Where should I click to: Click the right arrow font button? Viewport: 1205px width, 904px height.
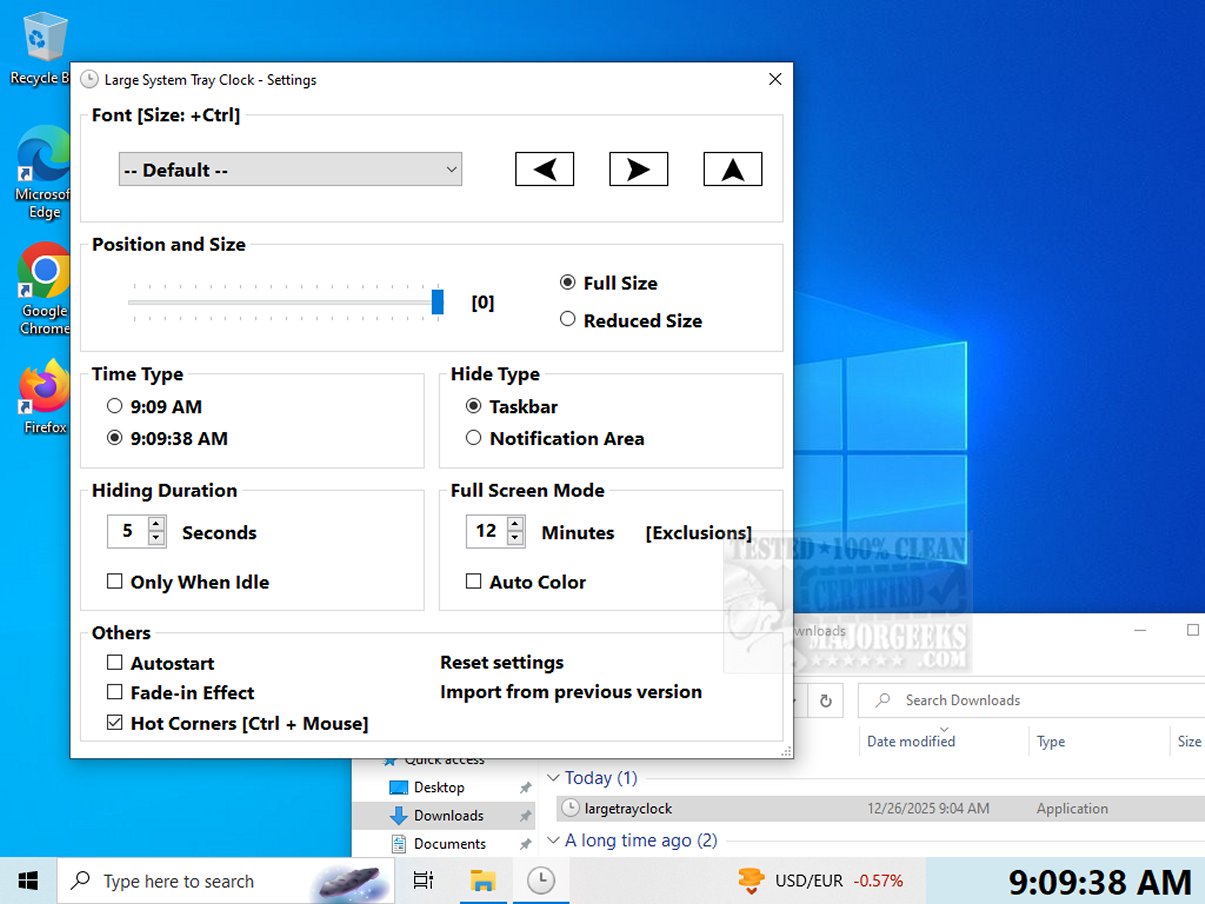pyautogui.click(x=638, y=169)
